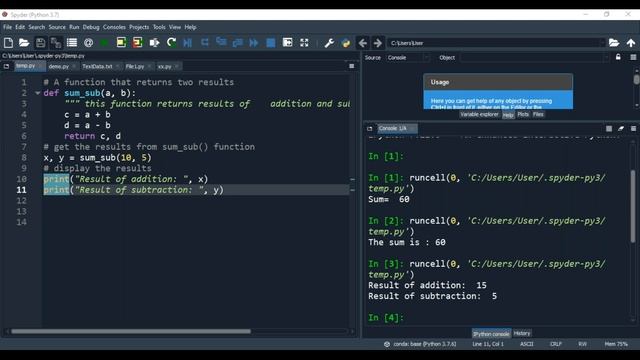Step into function in debugger
Viewport: 640px width, 360px height.
pos(221,42)
